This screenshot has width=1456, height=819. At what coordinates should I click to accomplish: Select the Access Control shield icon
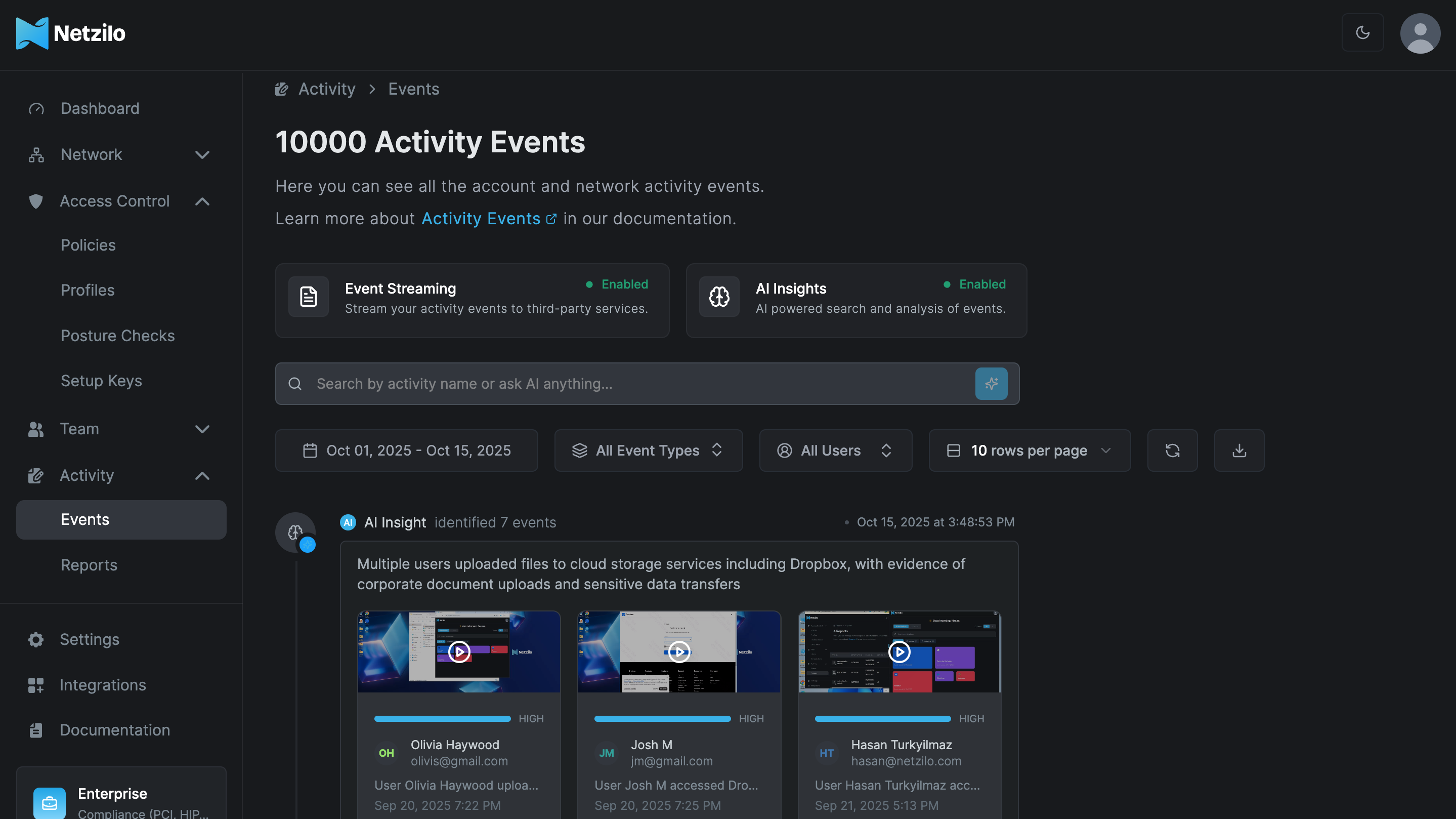pos(35,201)
